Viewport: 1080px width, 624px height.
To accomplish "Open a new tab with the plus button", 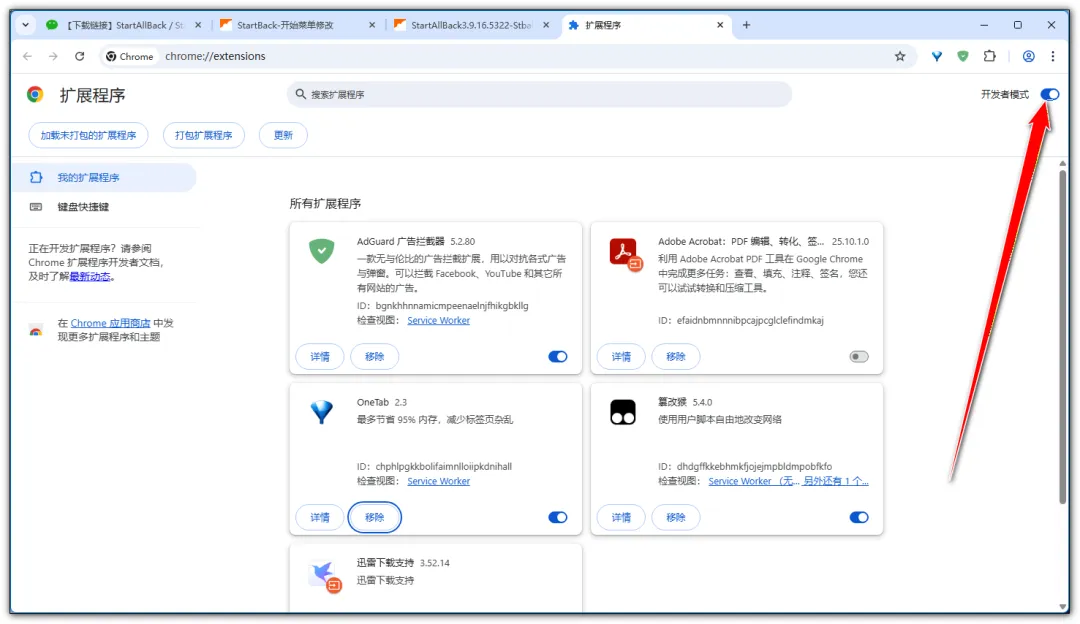I will tap(747, 25).
